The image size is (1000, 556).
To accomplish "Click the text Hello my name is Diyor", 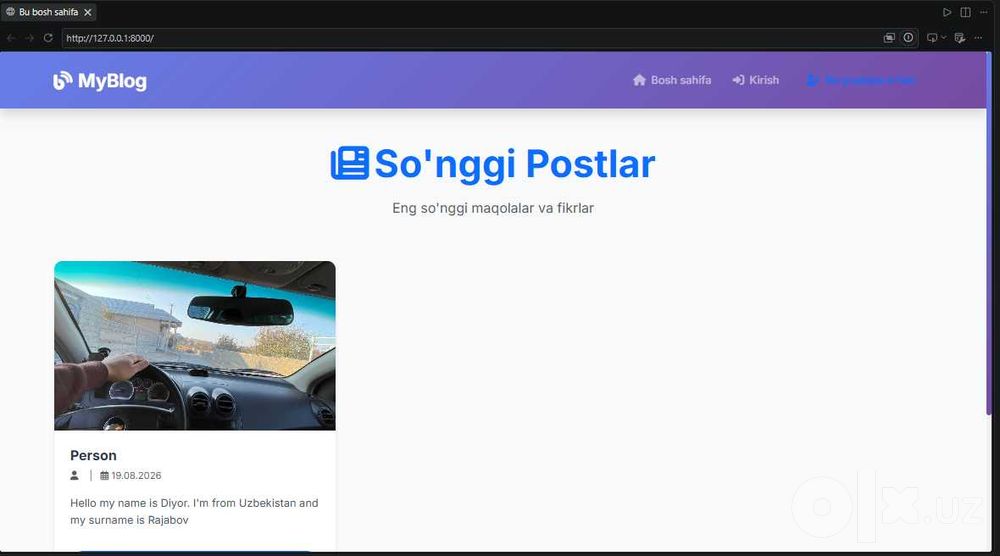I will pyautogui.click(x=129, y=503).
